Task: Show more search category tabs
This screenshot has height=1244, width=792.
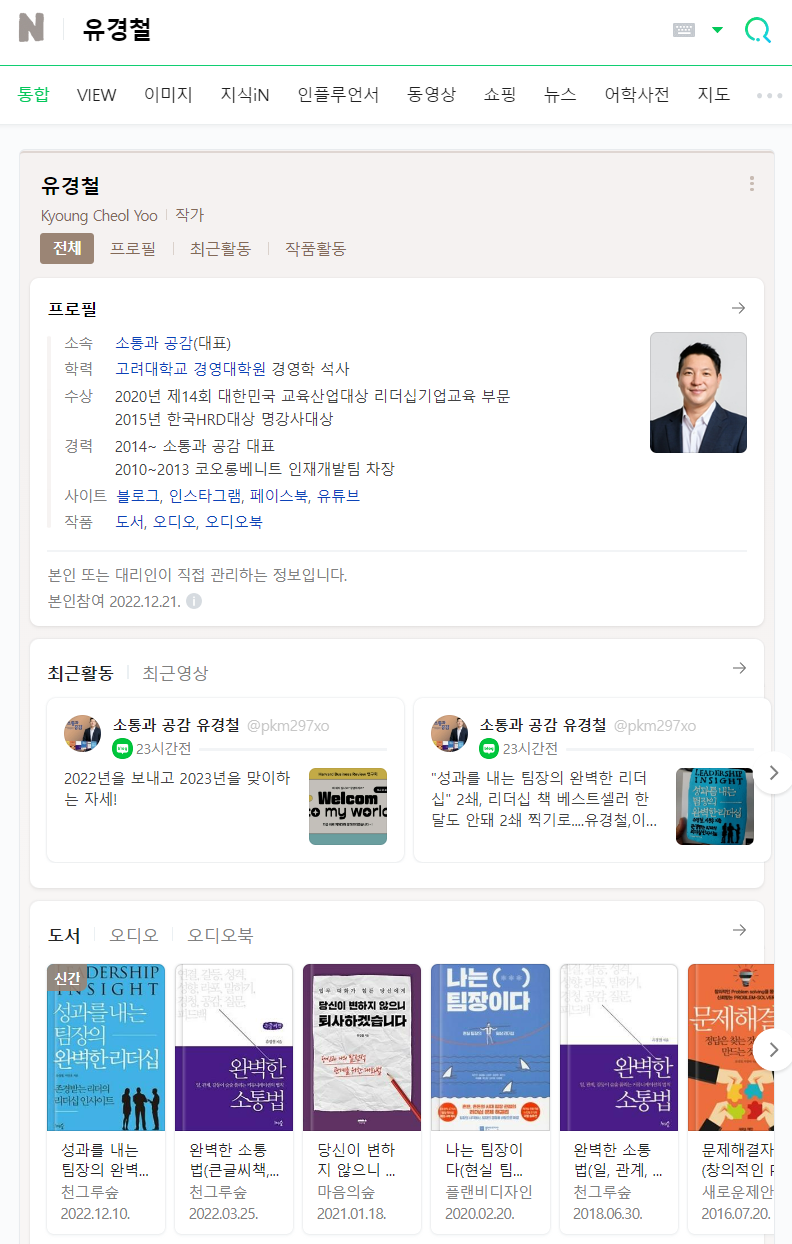Action: [x=769, y=96]
